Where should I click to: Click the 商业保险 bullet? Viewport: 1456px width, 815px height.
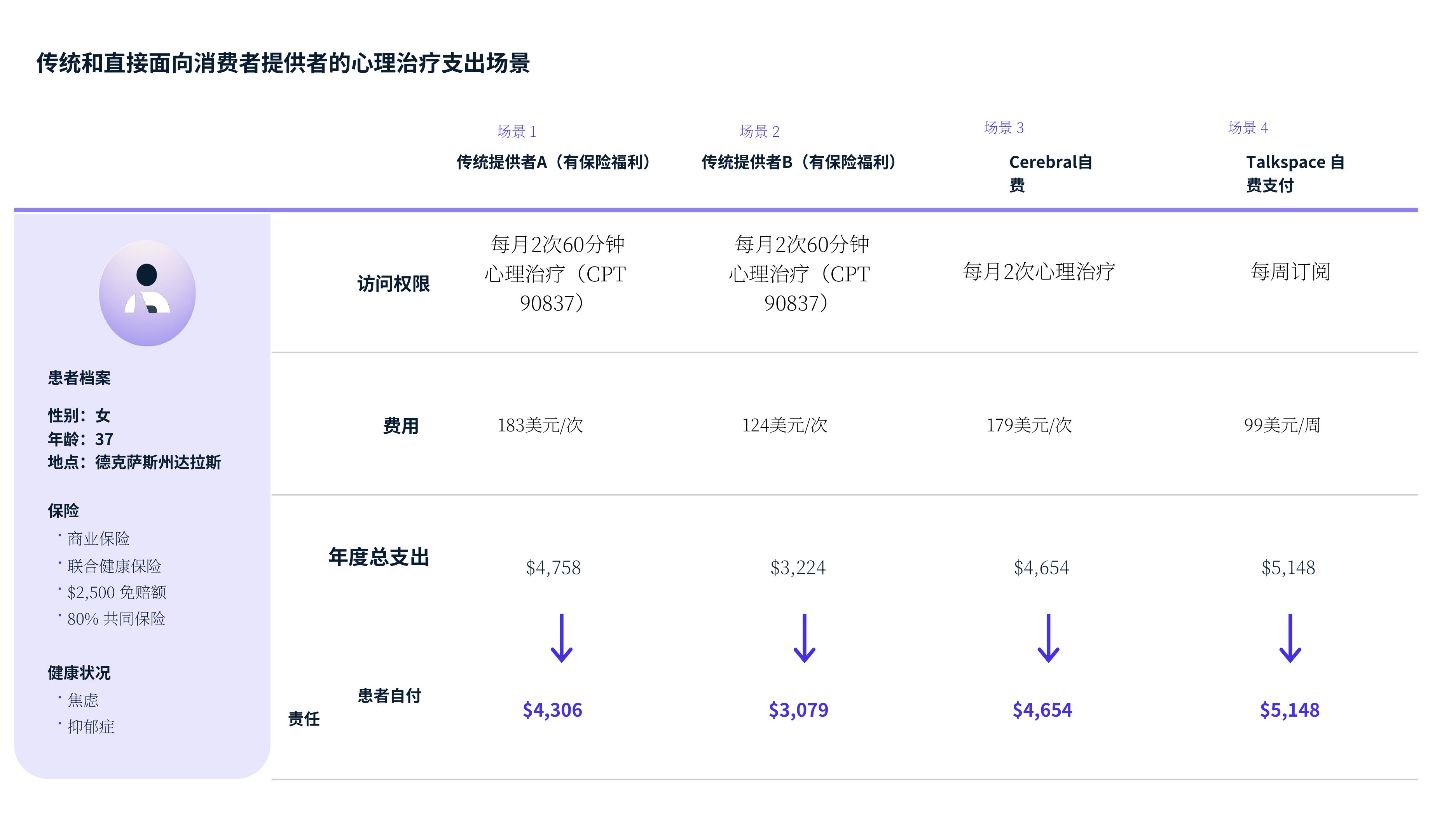coord(98,539)
